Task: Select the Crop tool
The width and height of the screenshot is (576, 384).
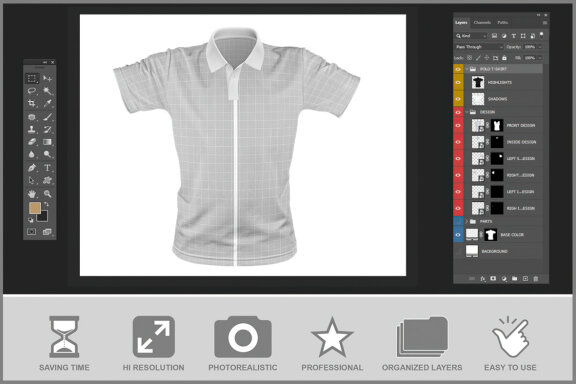Action: (x=32, y=103)
